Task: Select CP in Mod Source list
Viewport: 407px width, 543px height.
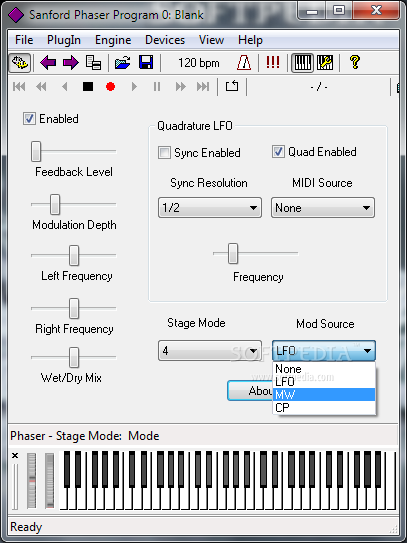Action: pyautogui.click(x=324, y=407)
